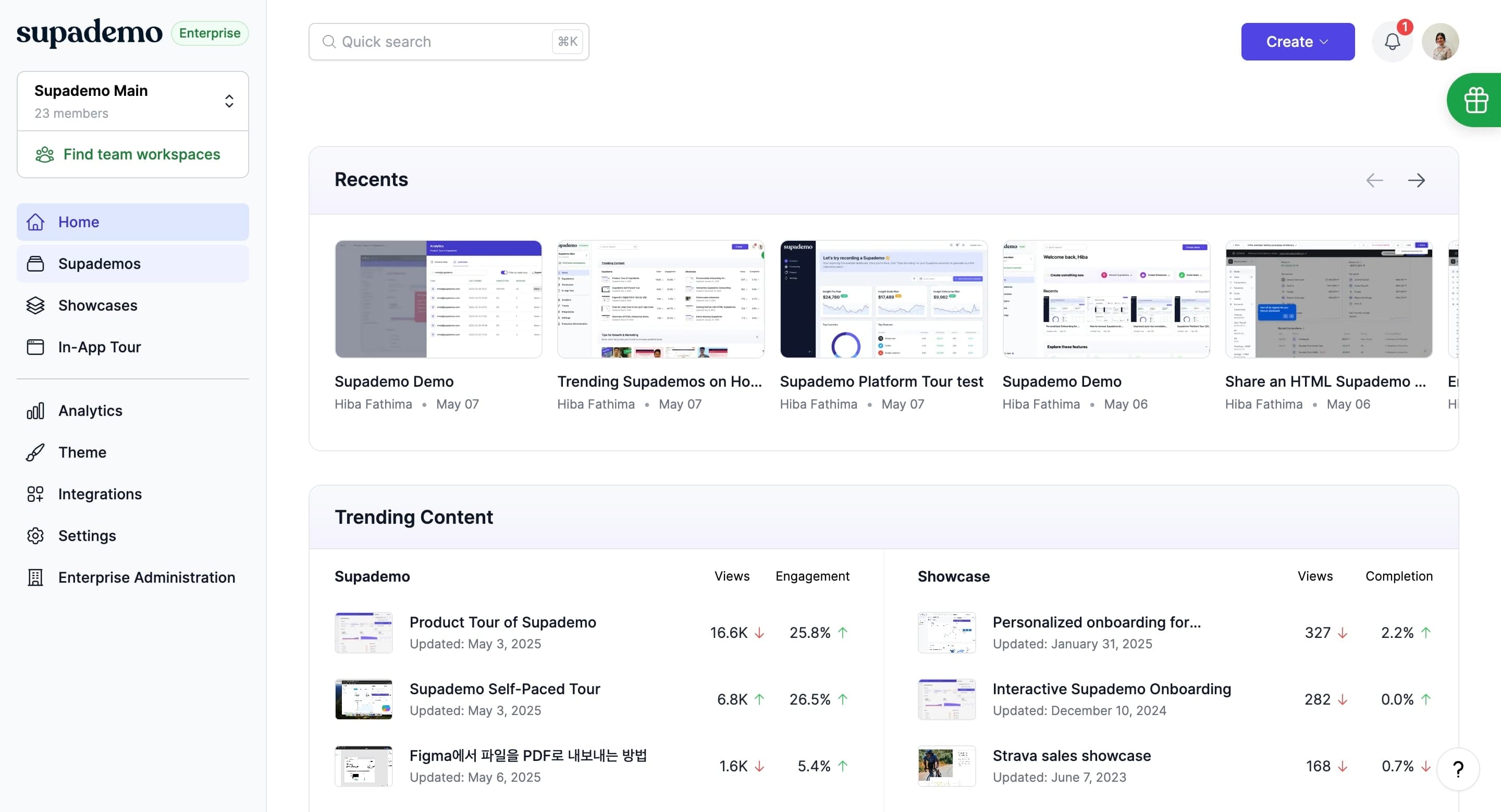The height and width of the screenshot is (812, 1501).
Task: Click the 16.6K views value
Action: click(x=729, y=633)
